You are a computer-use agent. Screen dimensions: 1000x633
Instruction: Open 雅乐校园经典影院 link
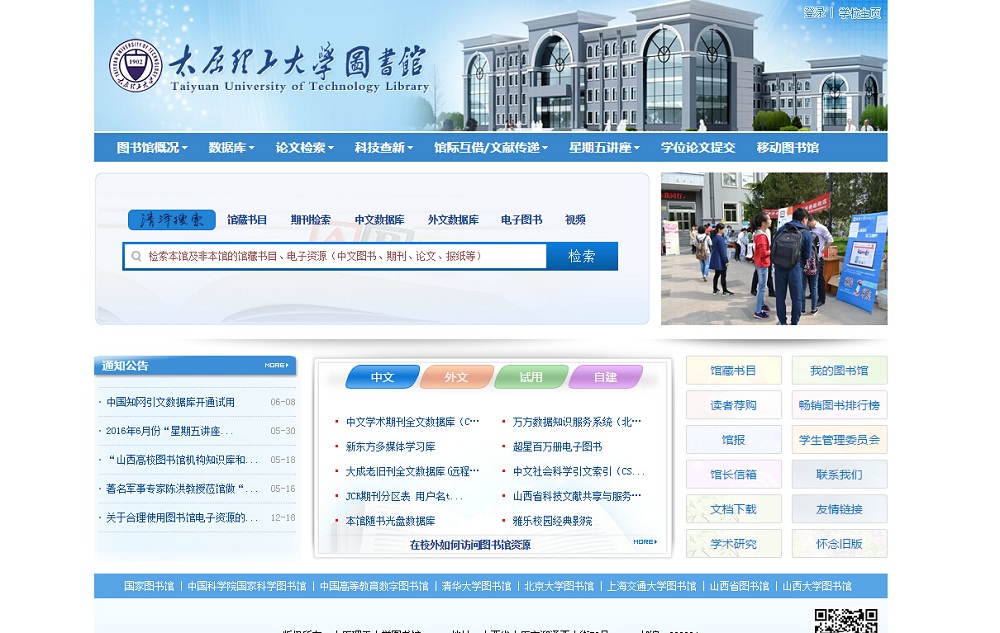(x=552, y=521)
